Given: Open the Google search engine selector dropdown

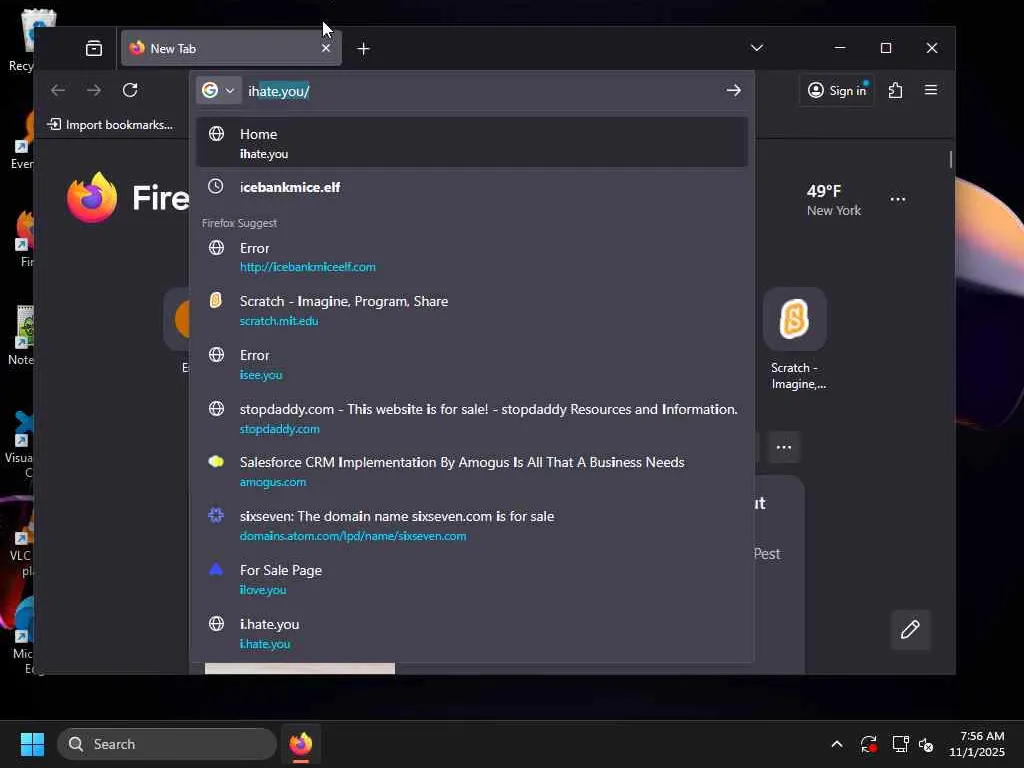Looking at the screenshot, I should tap(218, 90).
